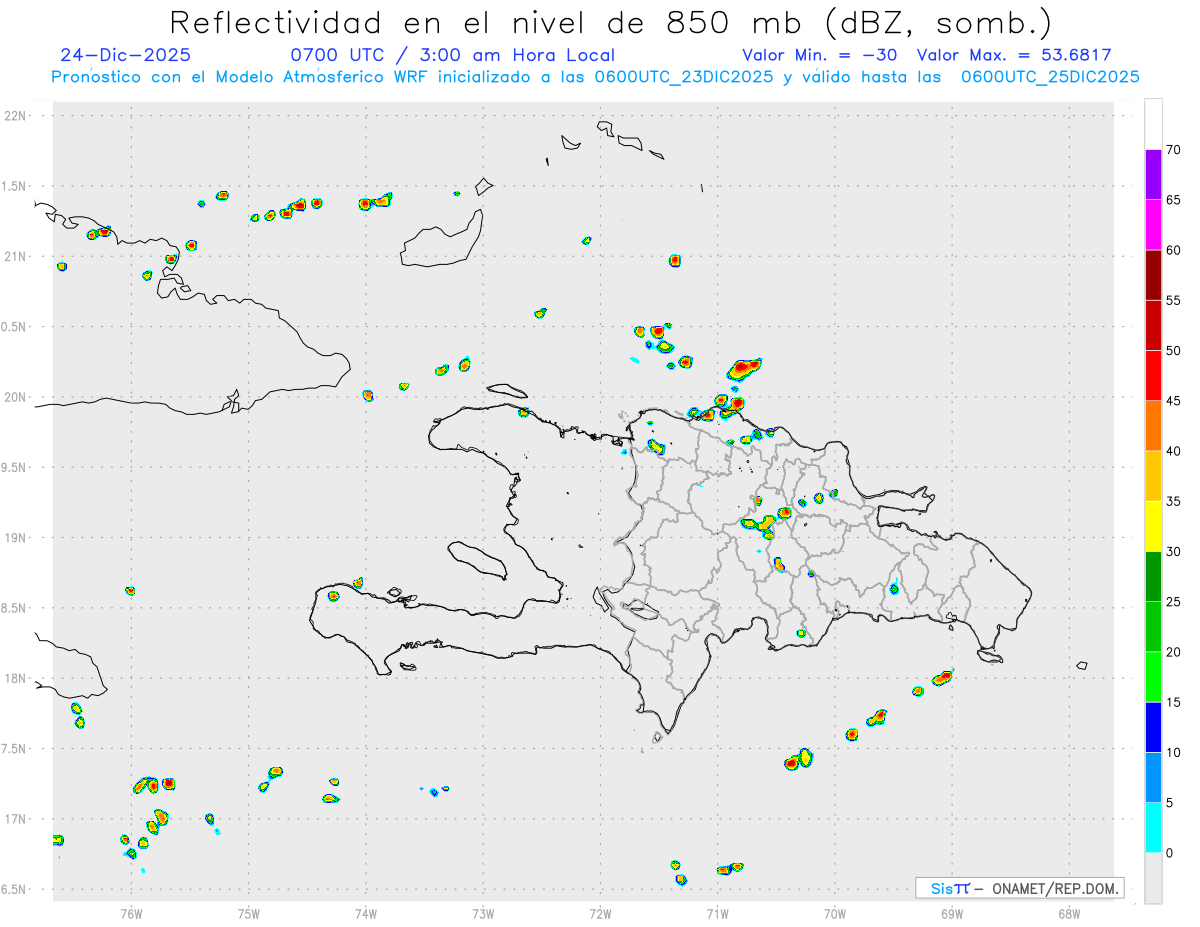Click the '20N' latitude label
The image size is (1200, 927).
tap(16, 397)
